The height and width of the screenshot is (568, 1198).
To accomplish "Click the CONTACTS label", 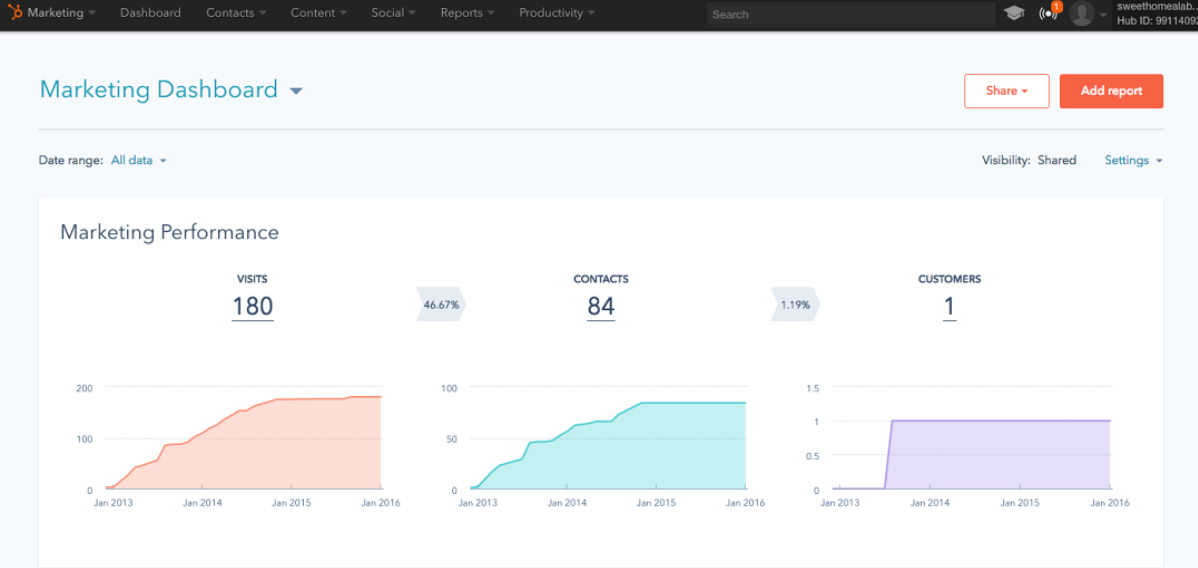I will (601, 279).
